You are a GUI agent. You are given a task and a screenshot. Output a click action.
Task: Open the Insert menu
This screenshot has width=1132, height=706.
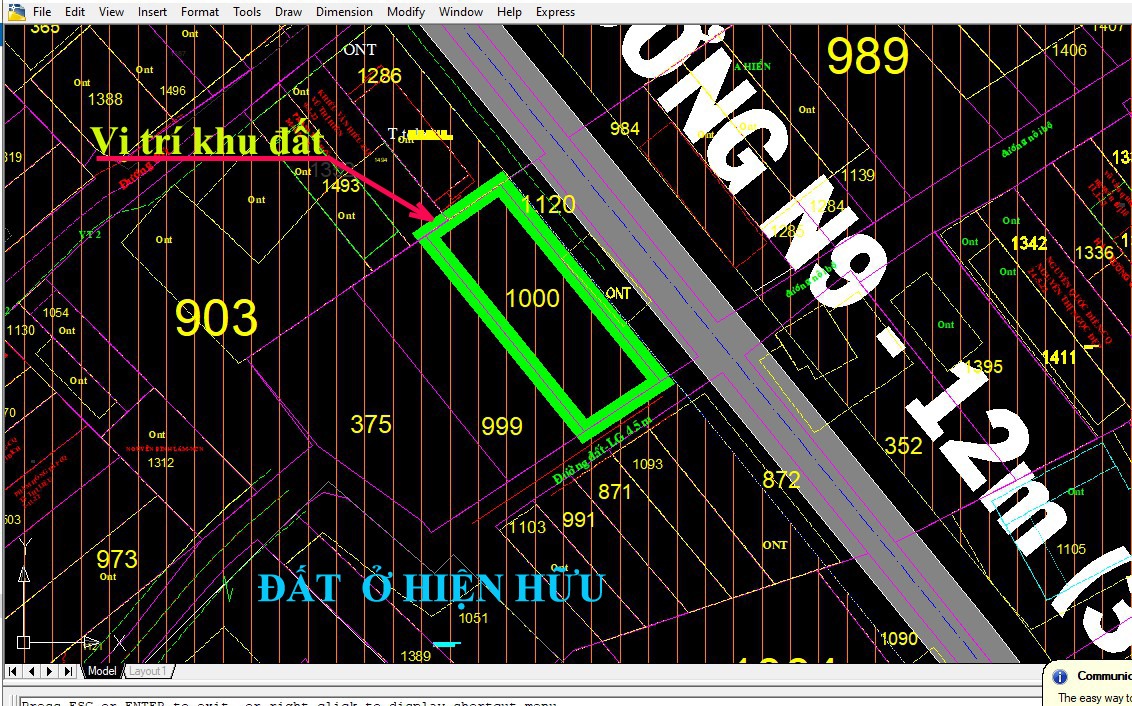[153, 12]
